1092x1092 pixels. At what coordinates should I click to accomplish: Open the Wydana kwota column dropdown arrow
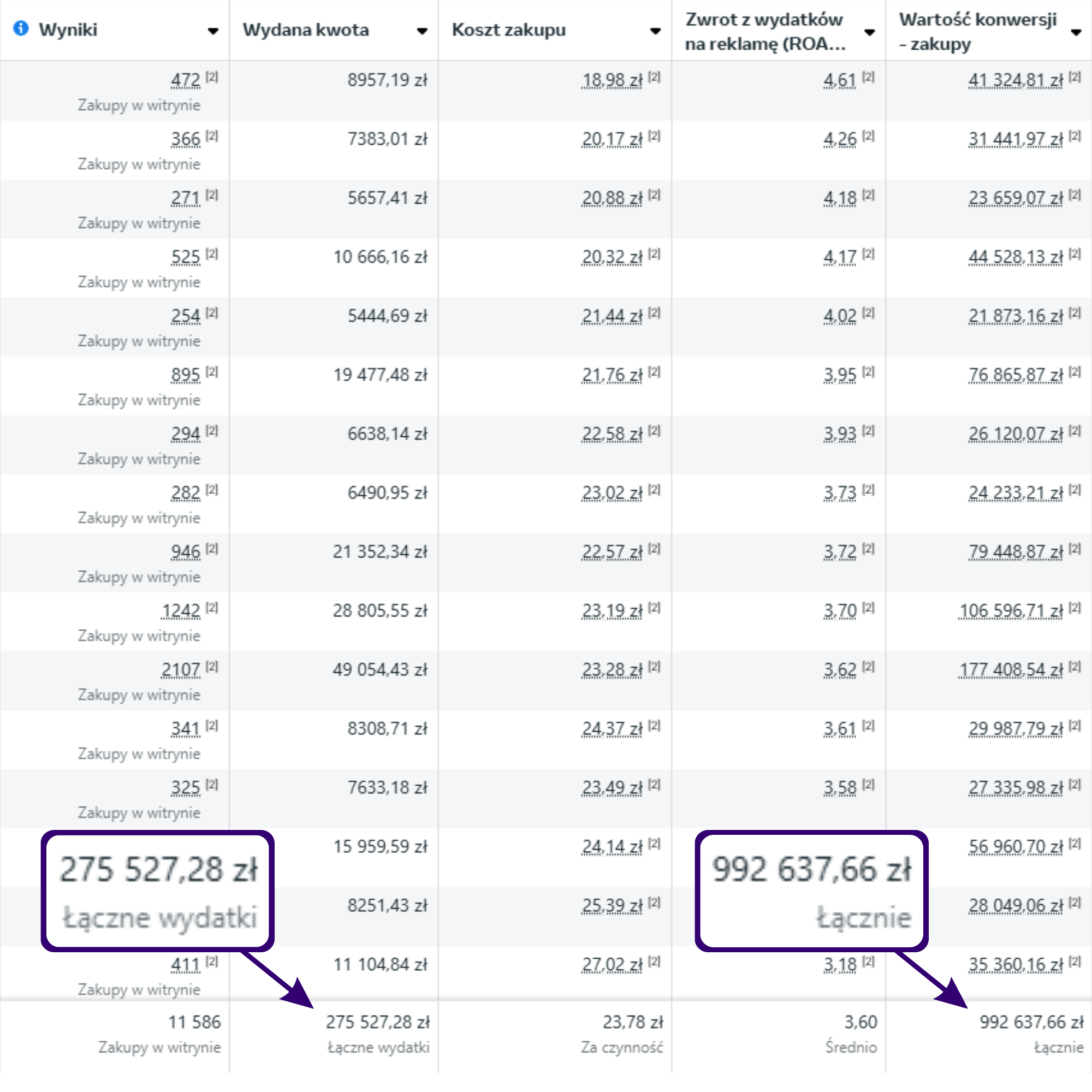(x=422, y=31)
